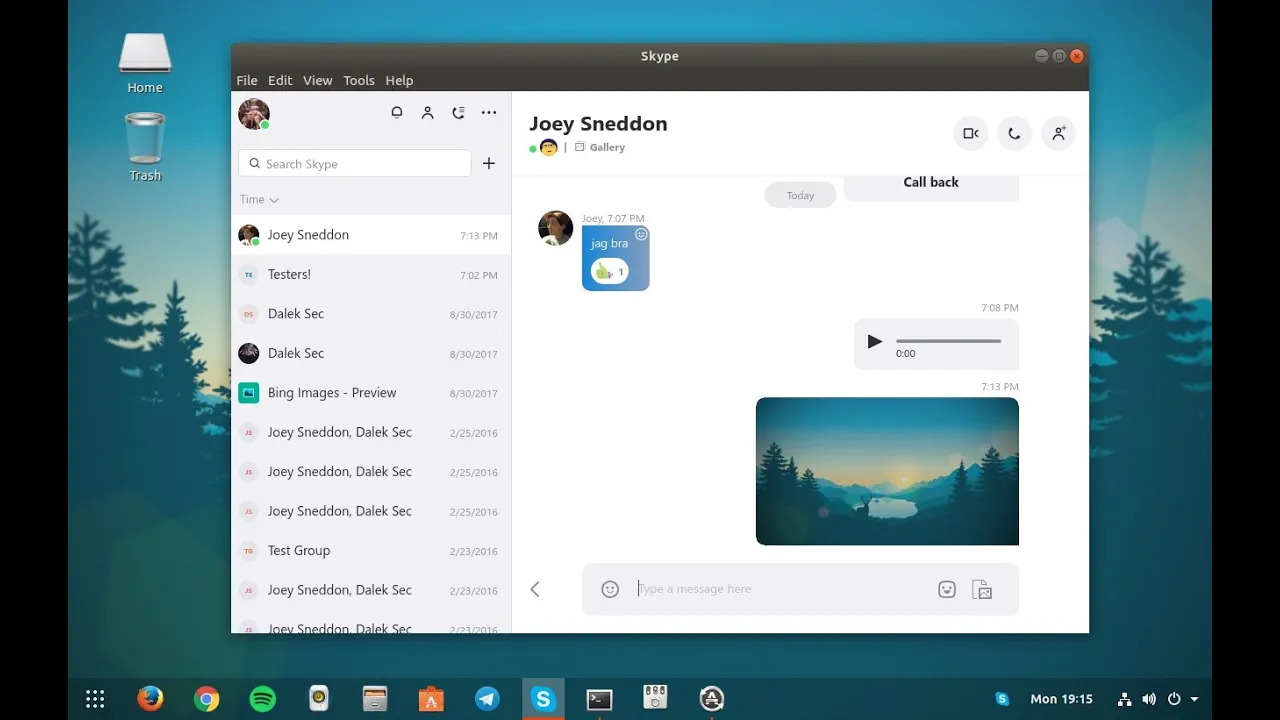This screenshot has height=720, width=1280.
Task: Click the voice message progress slider
Action: tap(948, 341)
